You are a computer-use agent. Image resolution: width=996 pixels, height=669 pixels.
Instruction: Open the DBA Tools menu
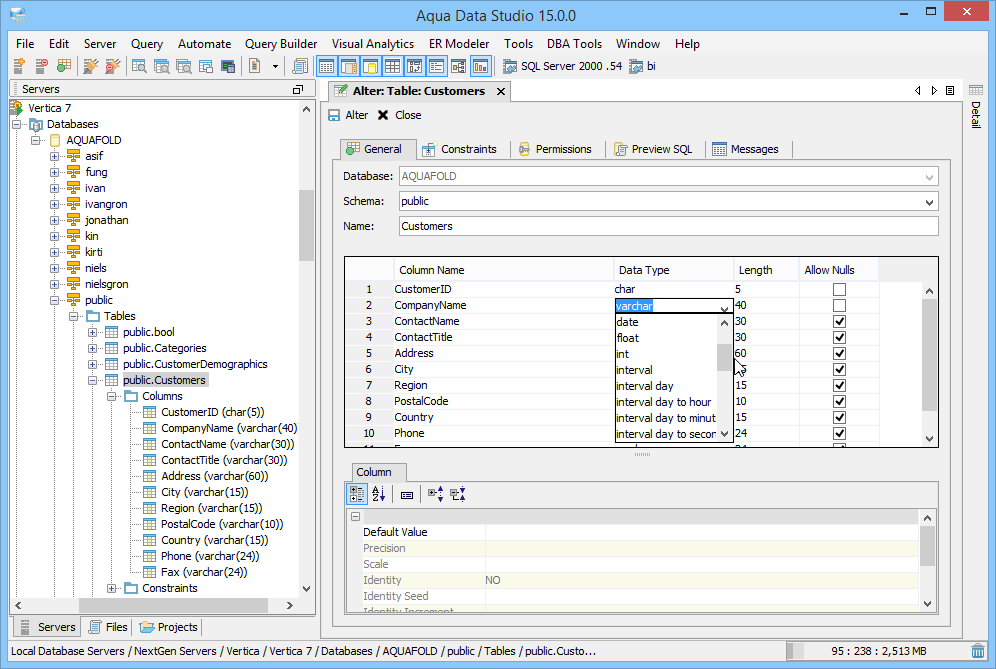click(574, 44)
